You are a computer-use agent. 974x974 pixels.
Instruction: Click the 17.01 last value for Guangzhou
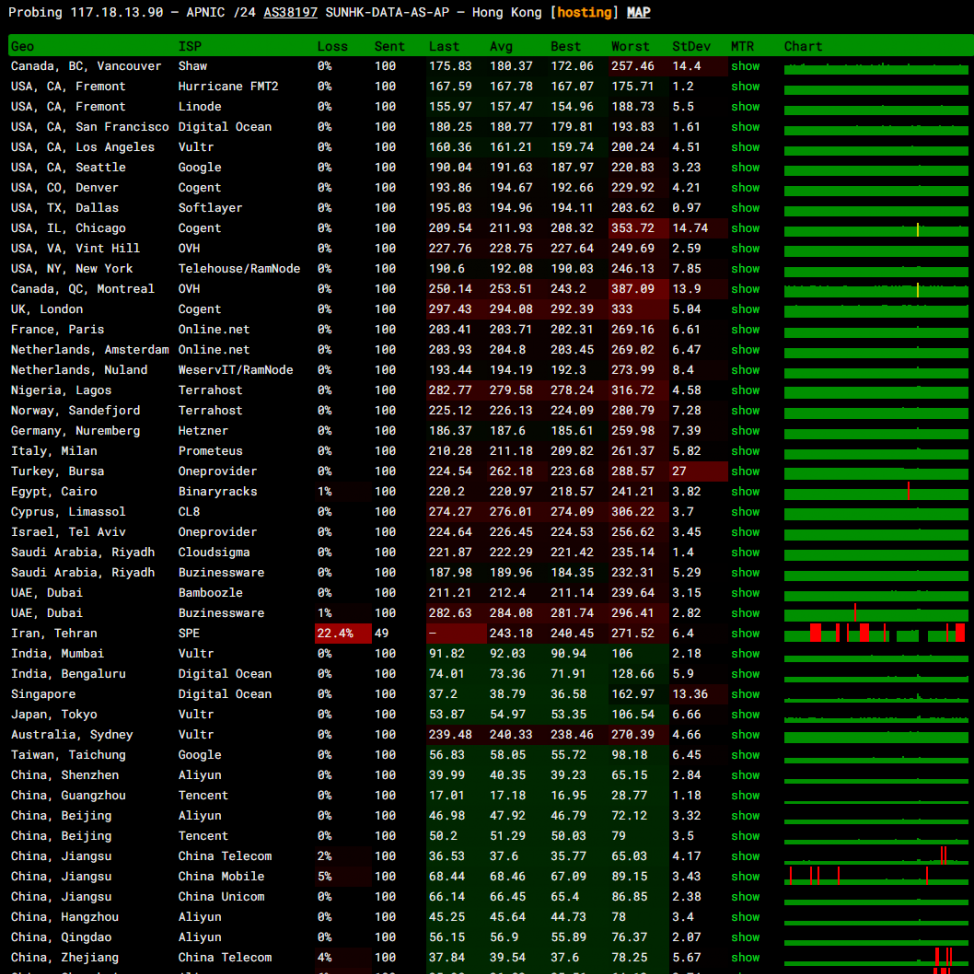(446, 796)
